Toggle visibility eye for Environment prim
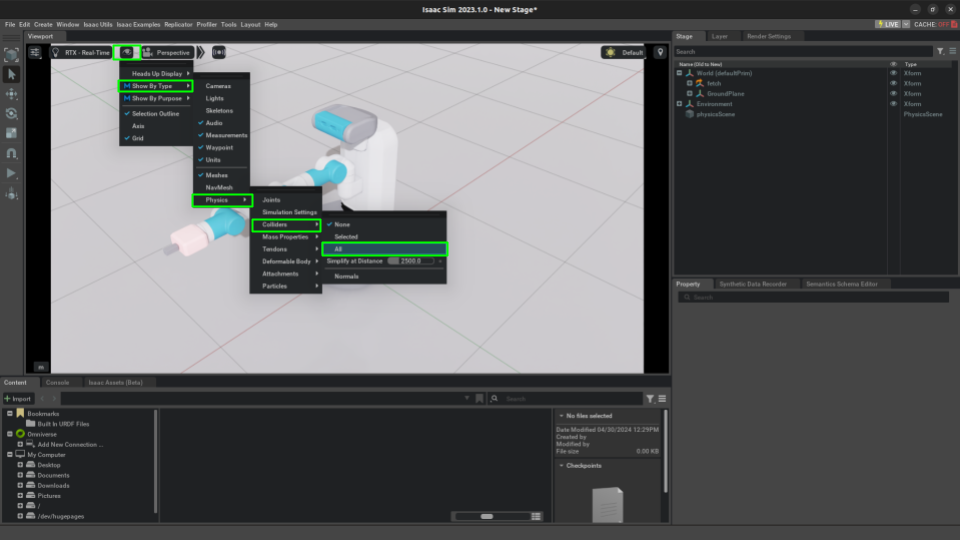Viewport: 960px width, 540px height. 893,104
